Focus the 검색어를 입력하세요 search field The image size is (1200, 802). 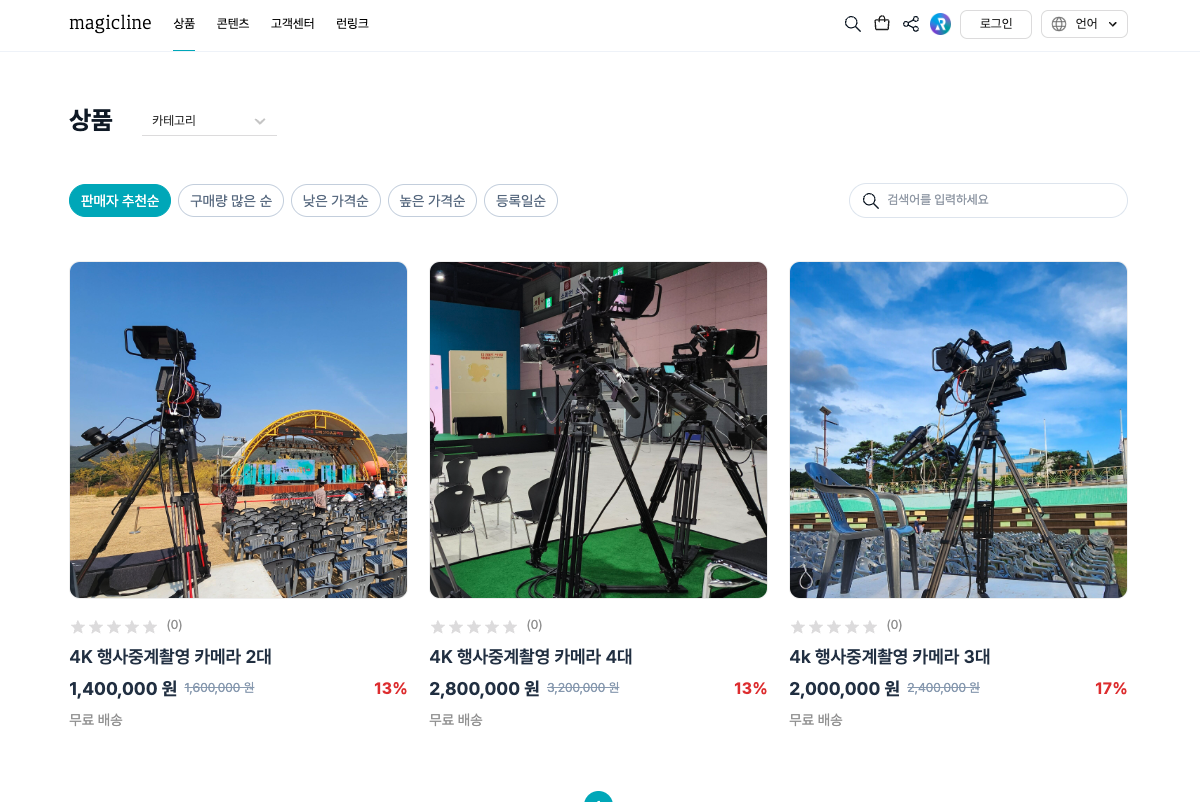[x=988, y=200]
